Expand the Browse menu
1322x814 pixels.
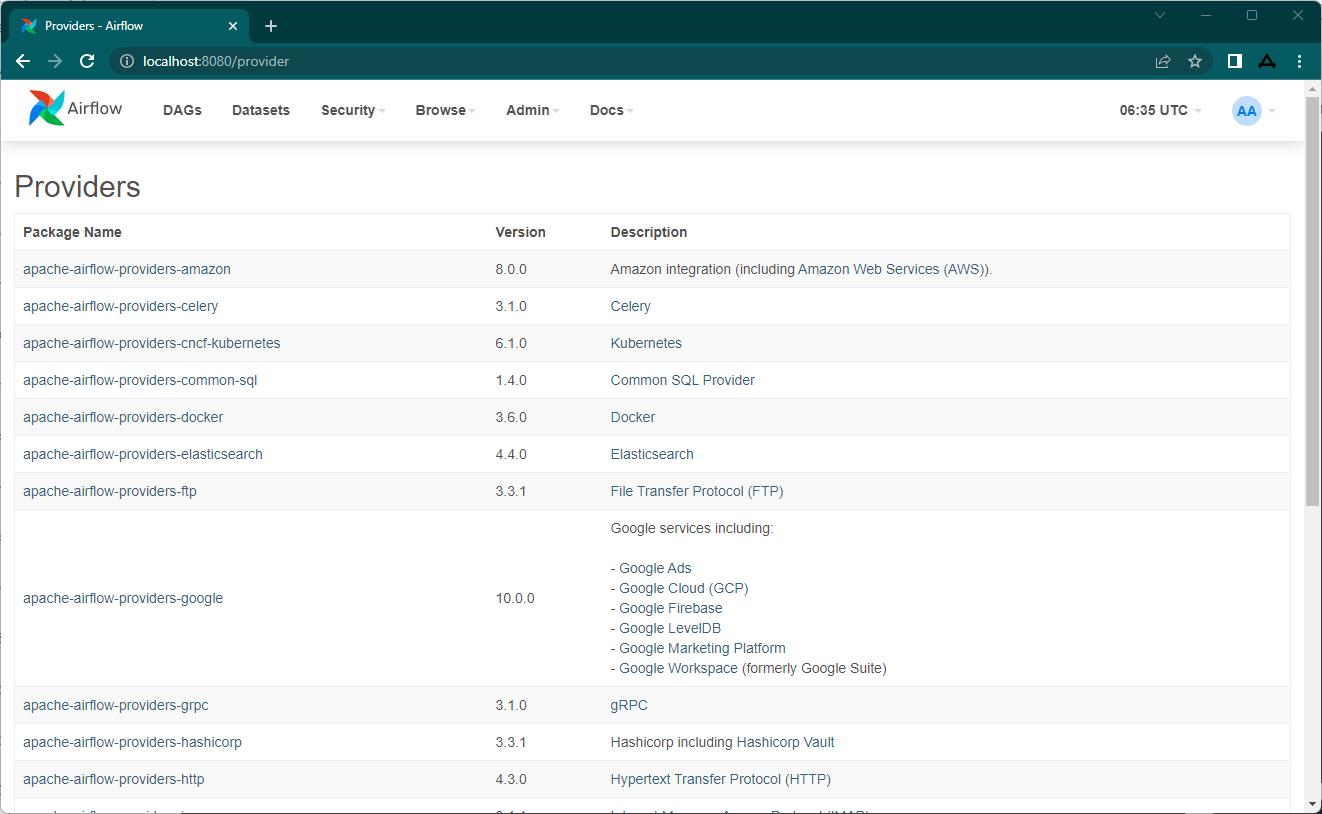coord(445,110)
